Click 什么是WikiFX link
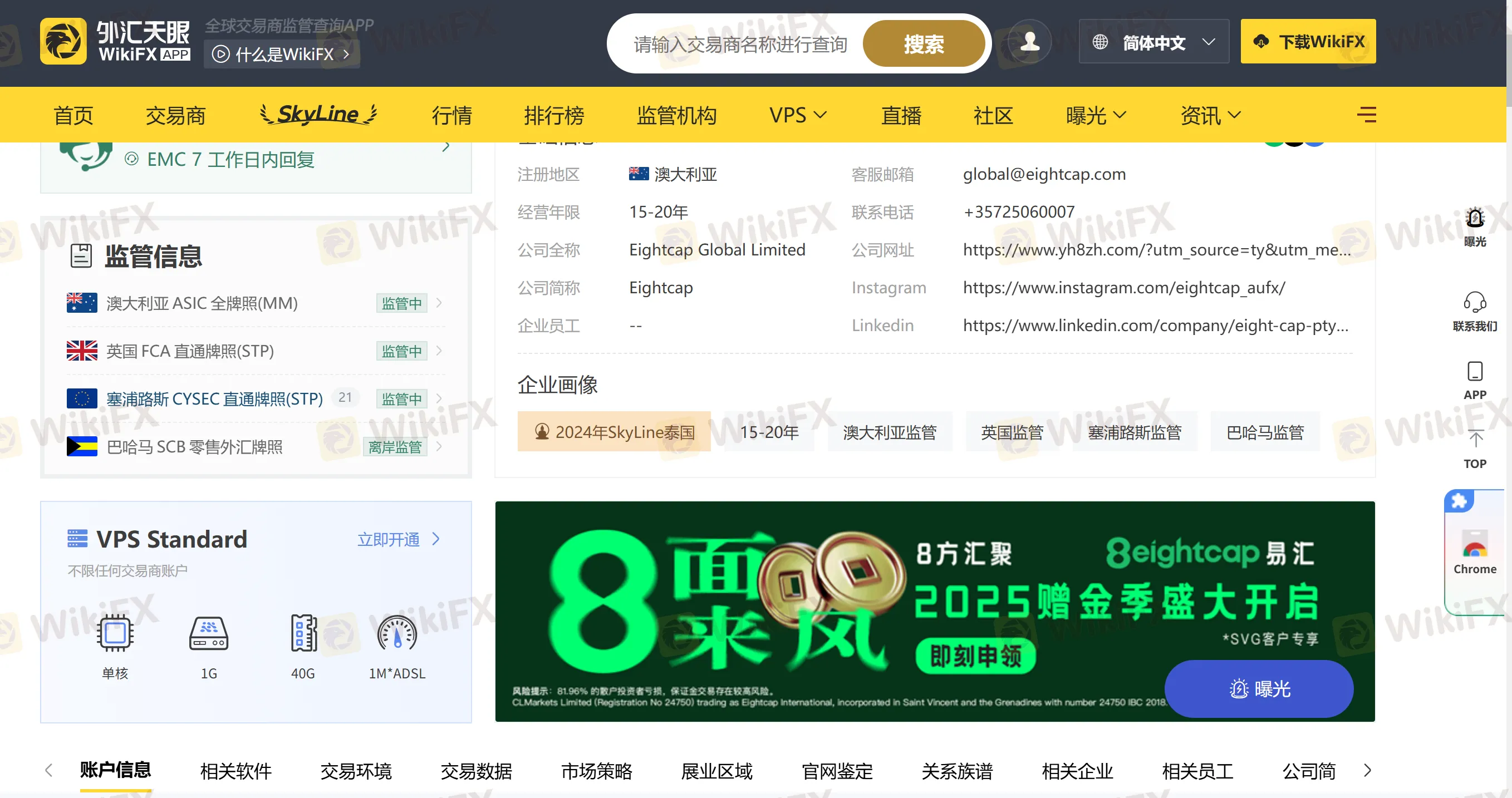 [282, 55]
